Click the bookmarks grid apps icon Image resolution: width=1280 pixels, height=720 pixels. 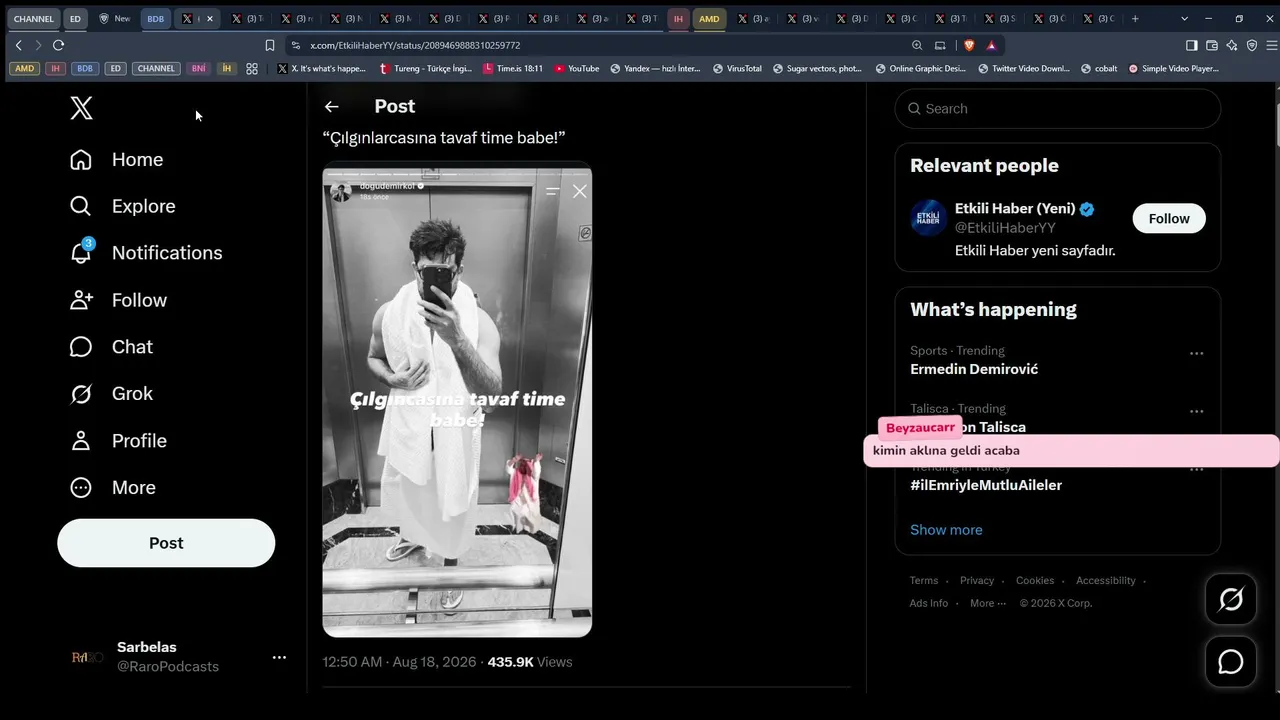pos(252,69)
